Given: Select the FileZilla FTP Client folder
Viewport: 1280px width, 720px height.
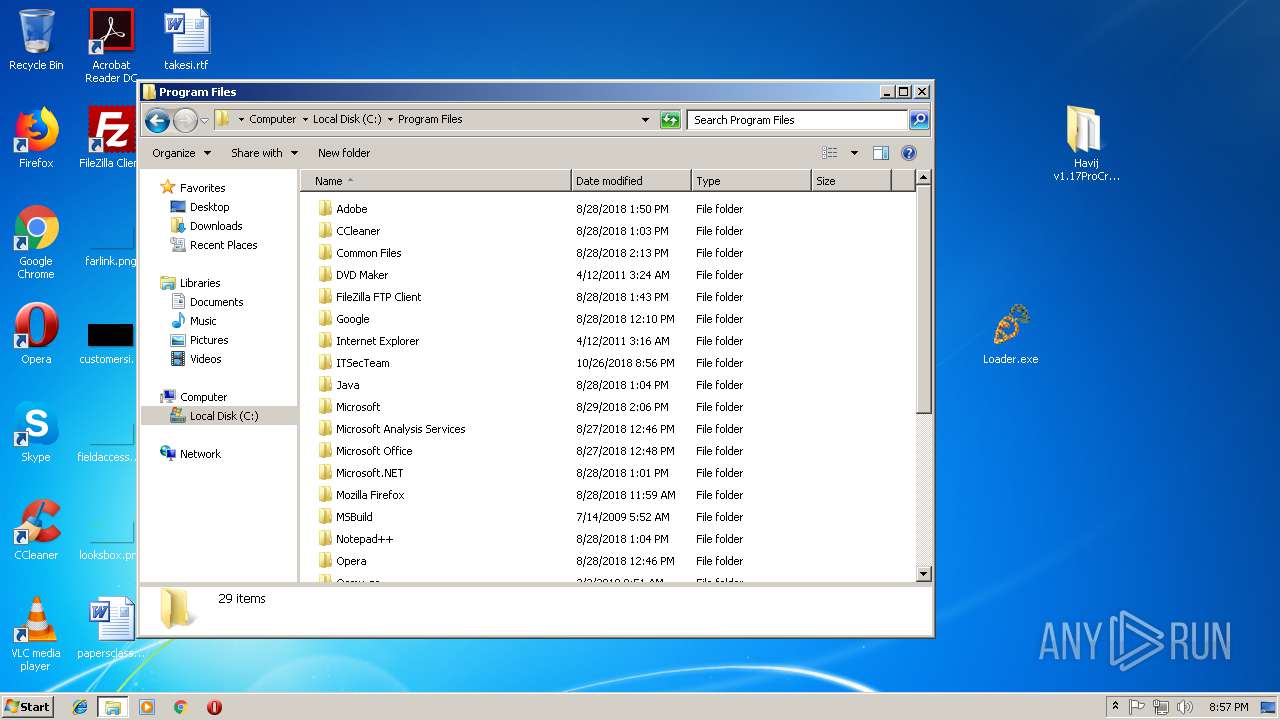Looking at the screenshot, I should coord(379,297).
